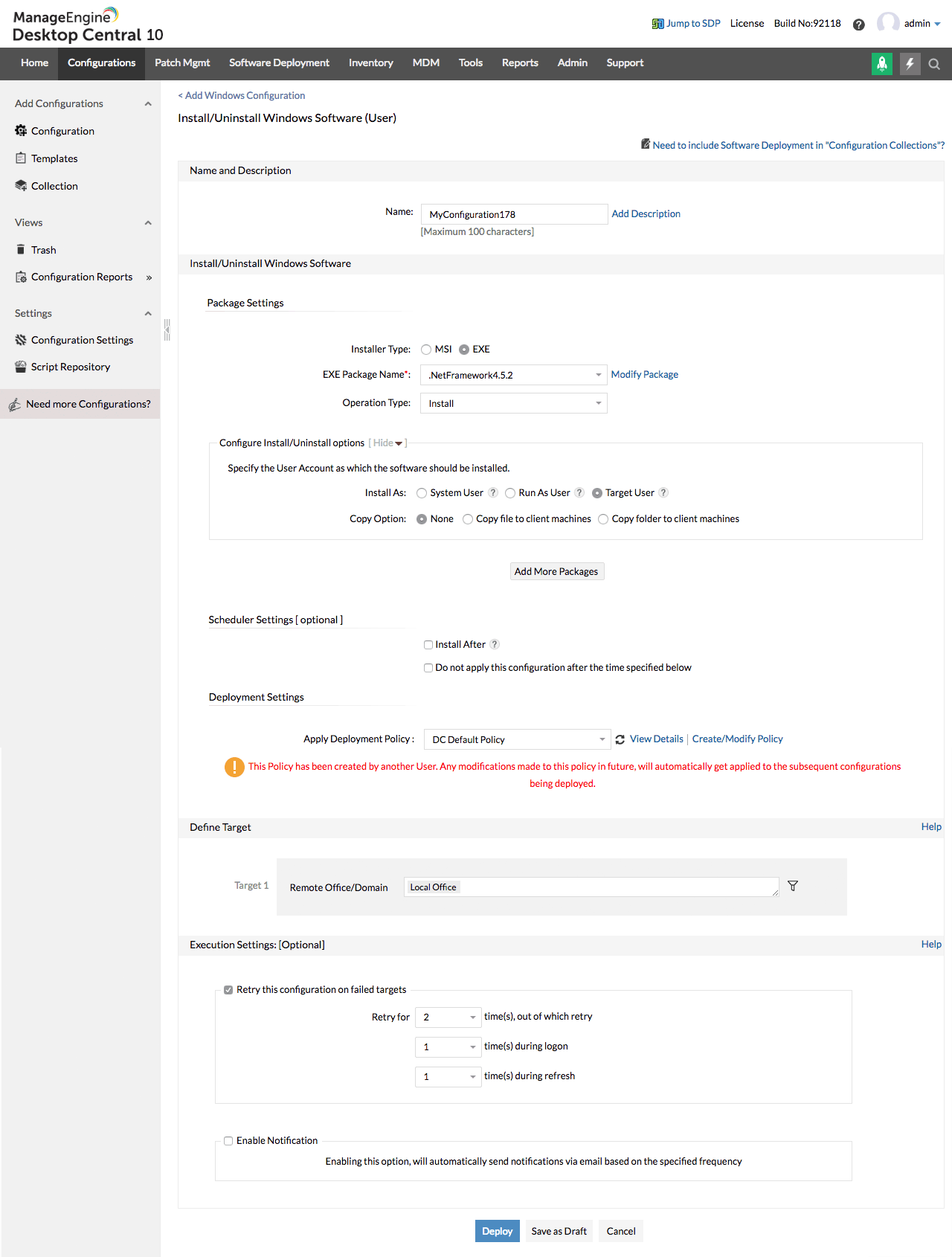
Task: Select None copy option
Action: 422,519
